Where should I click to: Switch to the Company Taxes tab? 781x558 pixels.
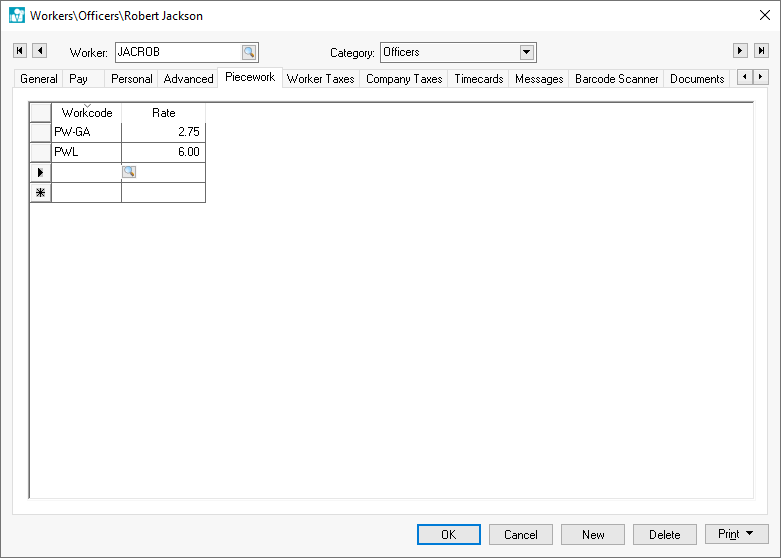point(404,79)
